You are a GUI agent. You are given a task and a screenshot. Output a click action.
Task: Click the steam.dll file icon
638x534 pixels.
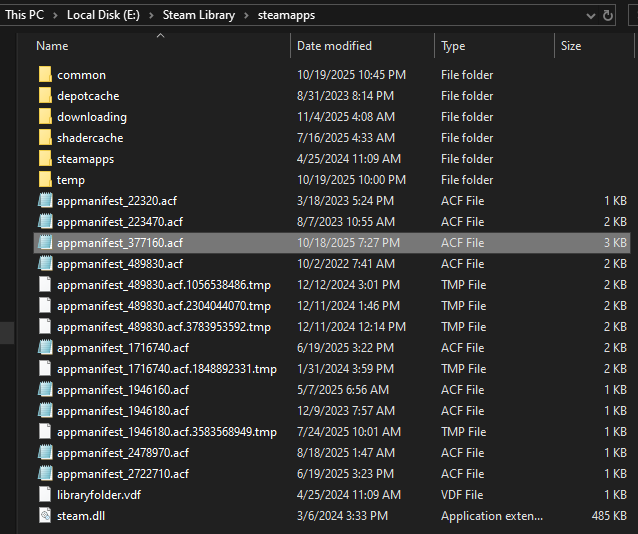coord(45,516)
